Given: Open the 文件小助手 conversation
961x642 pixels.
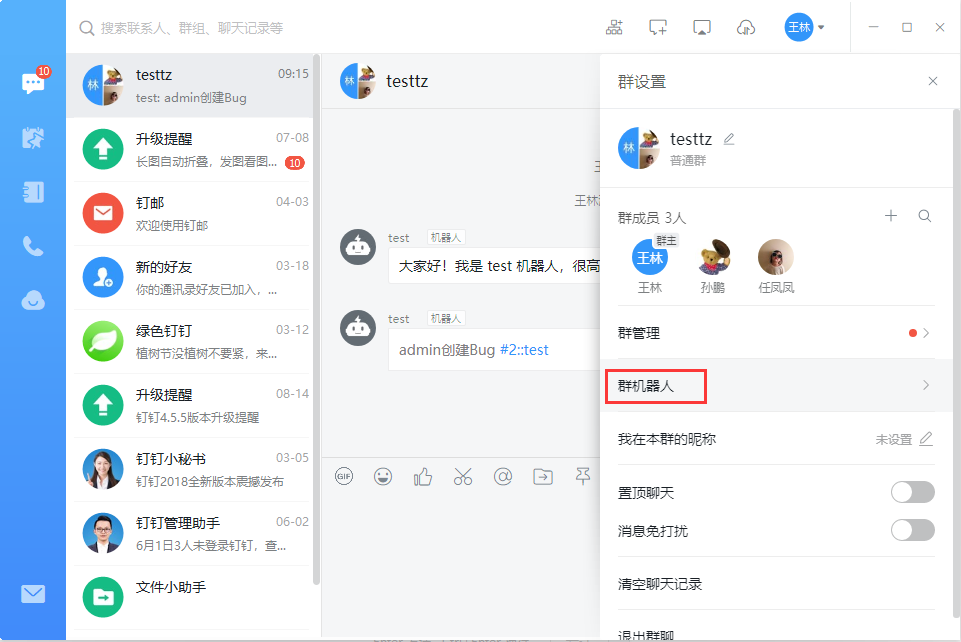Looking at the screenshot, I should 192,597.
